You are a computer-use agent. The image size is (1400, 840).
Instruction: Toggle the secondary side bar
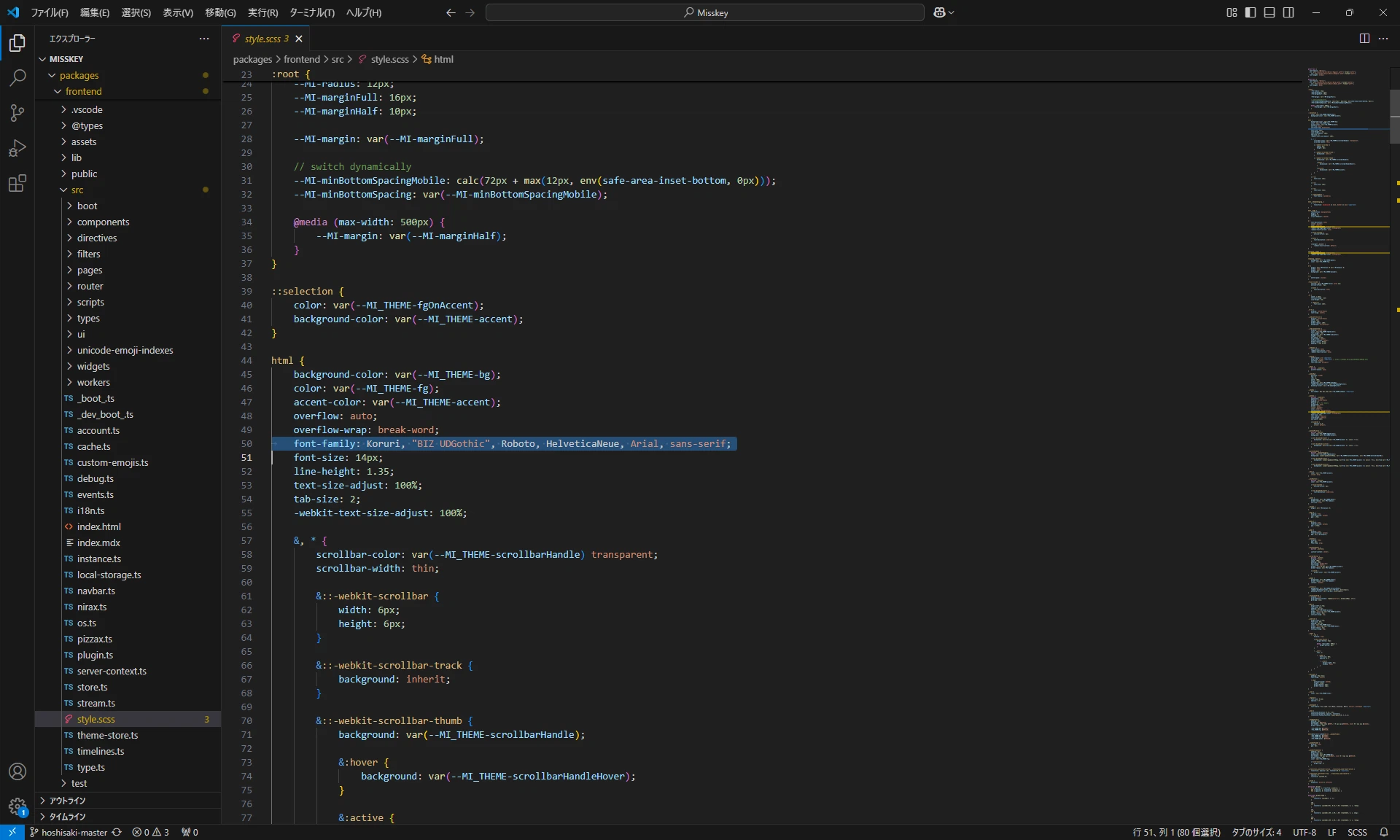click(1288, 12)
